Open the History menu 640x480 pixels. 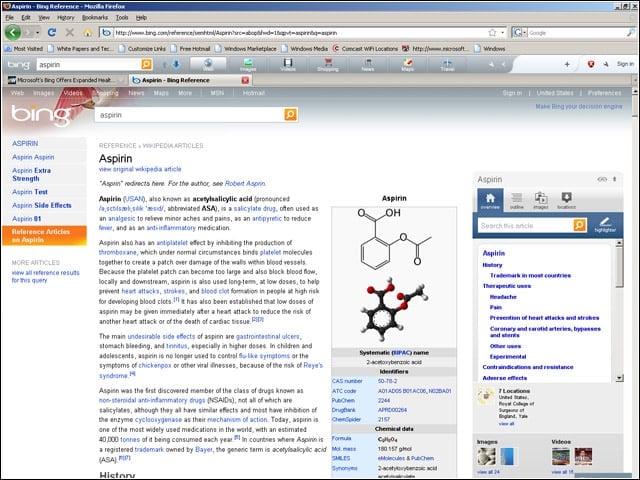point(66,18)
